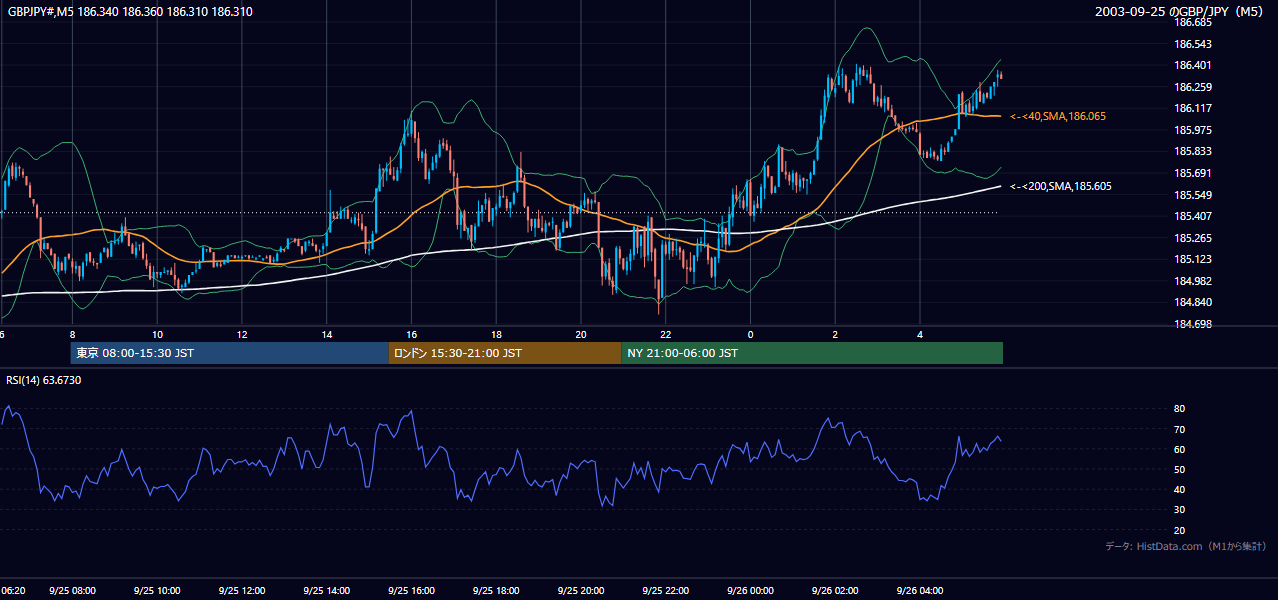Click the 9/26 02:00 time axis label

click(835, 591)
